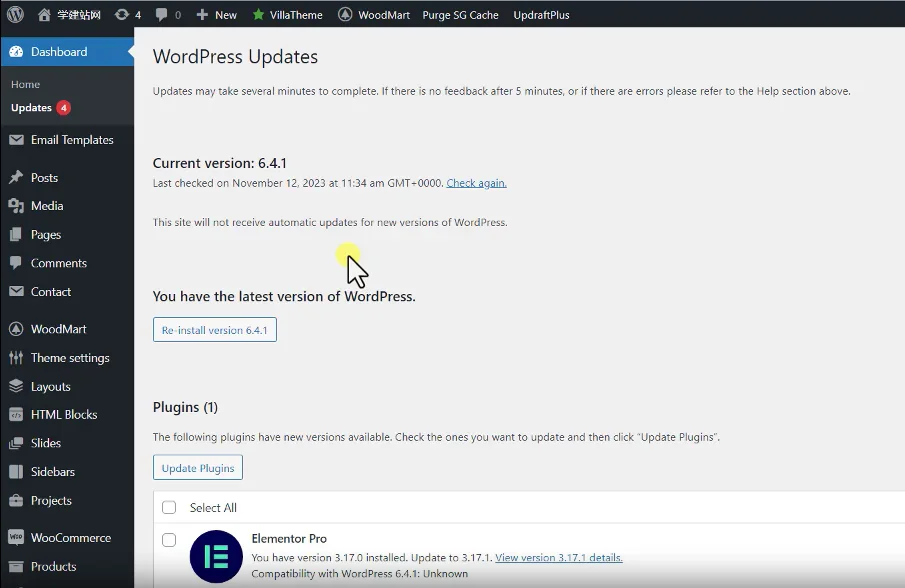Image resolution: width=905 pixels, height=588 pixels.
Task: Click the WoodMart logo icon in admin bar
Action: [345, 14]
